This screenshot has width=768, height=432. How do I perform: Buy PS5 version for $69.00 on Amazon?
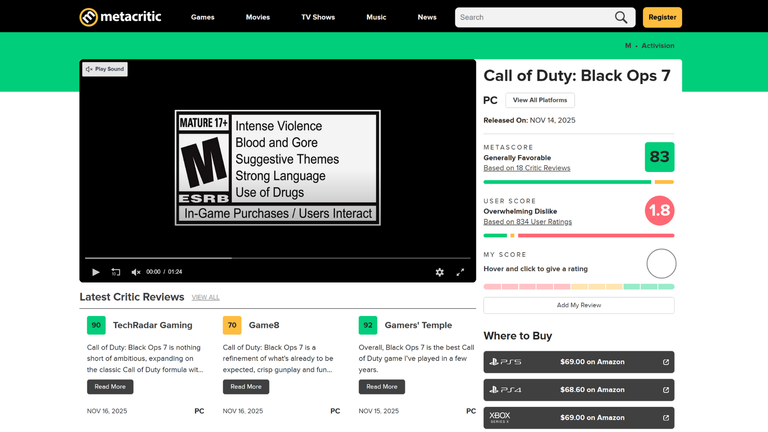[x=579, y=362]
